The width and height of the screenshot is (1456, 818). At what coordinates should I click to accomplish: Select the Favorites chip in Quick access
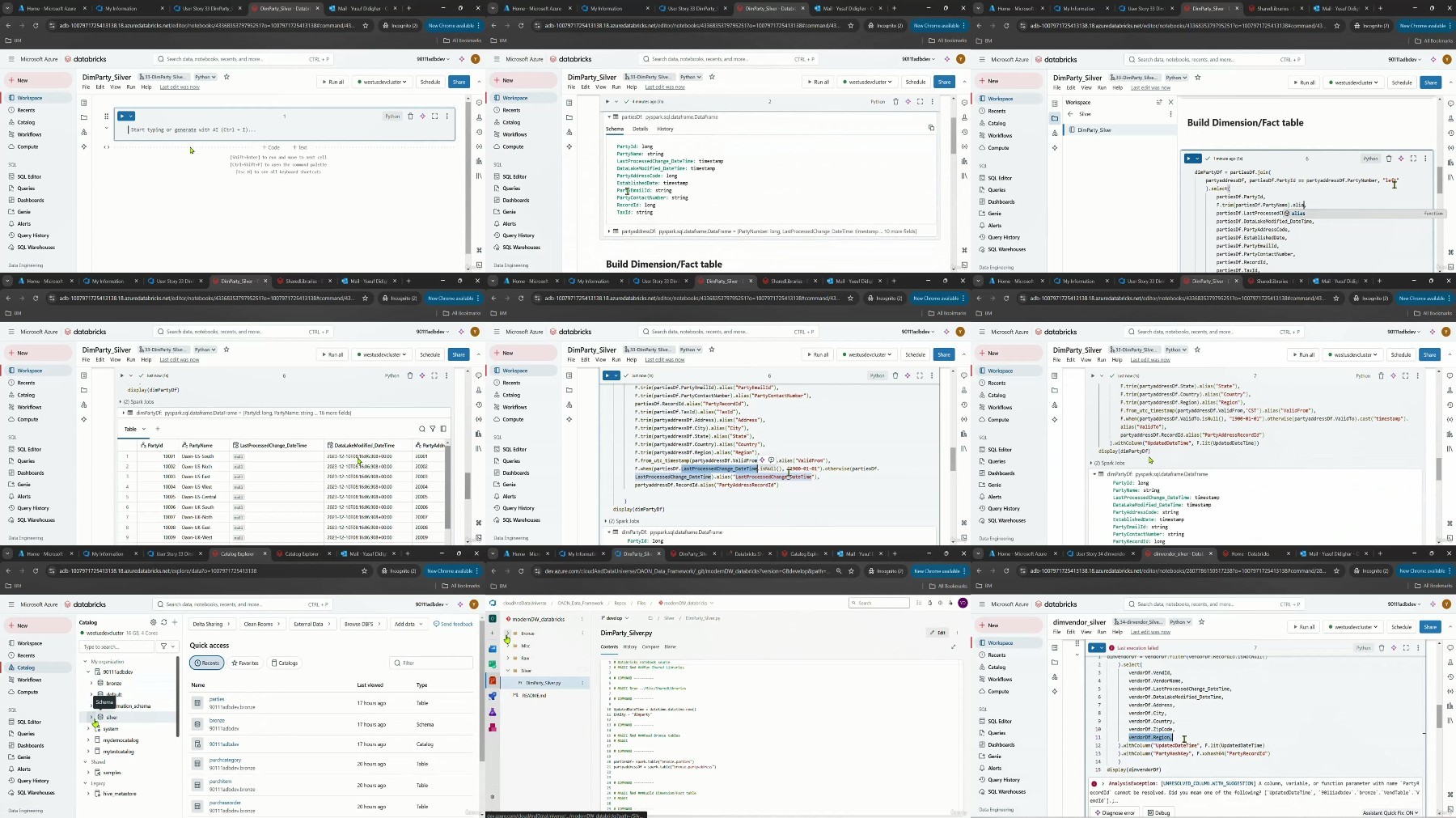[x=245, y=663]
